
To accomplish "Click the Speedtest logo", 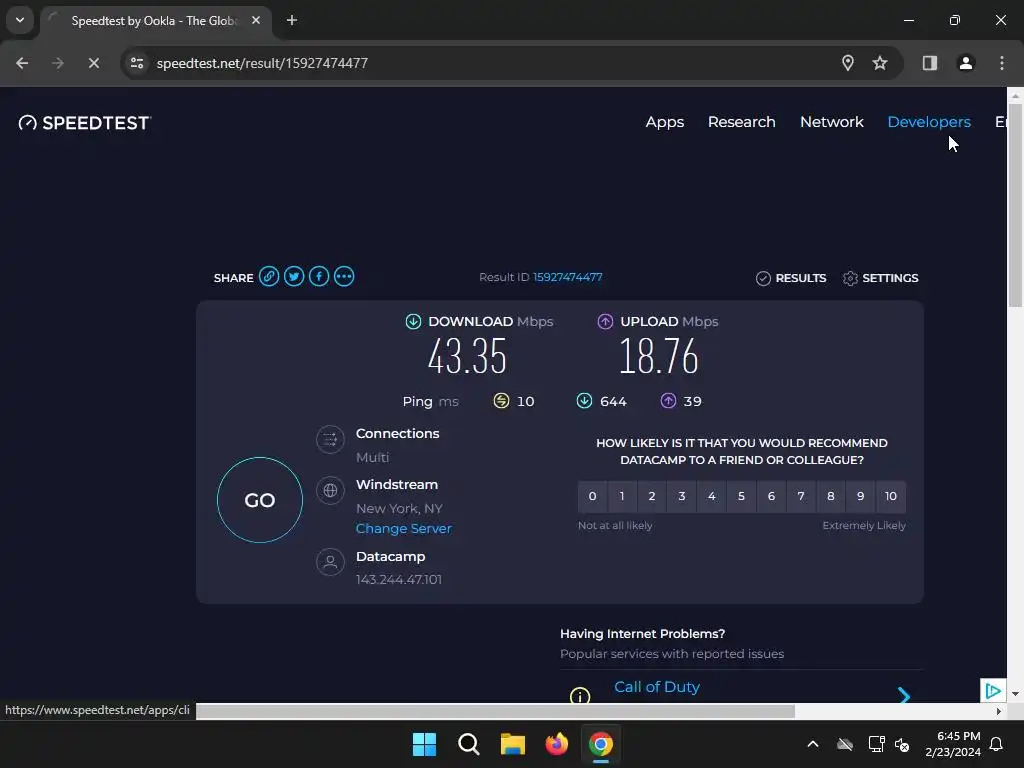I will click(x=85, y=123).
